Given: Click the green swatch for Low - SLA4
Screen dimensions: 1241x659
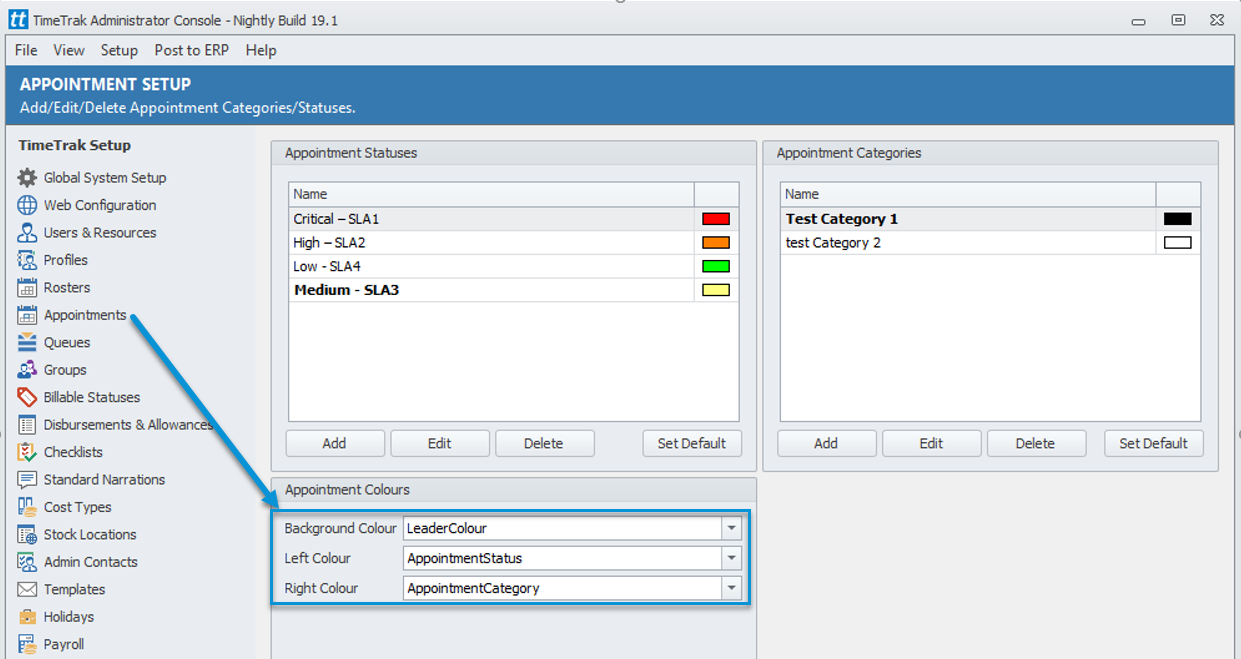Looking at the screenshot, I should (x=716, y=267).
